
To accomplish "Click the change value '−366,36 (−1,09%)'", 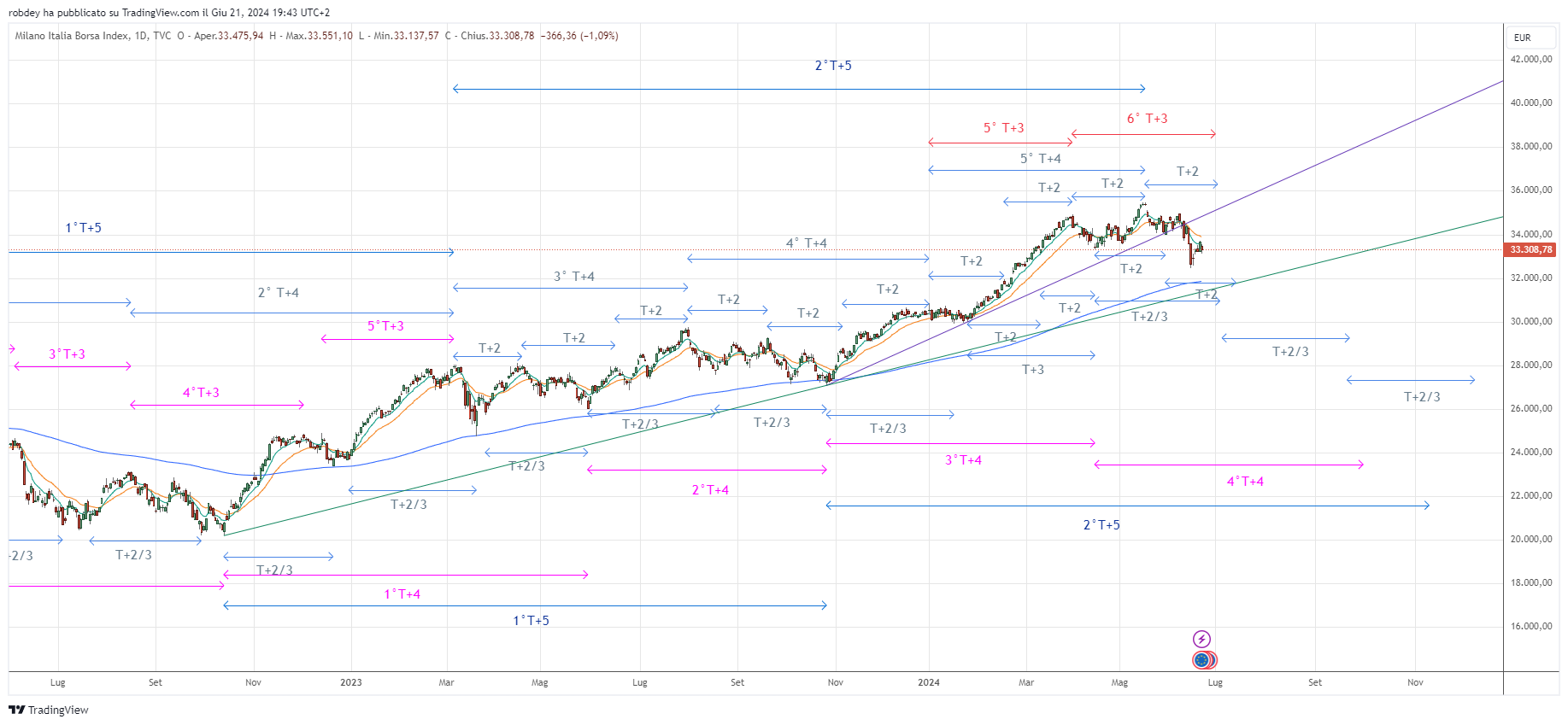I will pyautogui.click(x=579, y=36).
